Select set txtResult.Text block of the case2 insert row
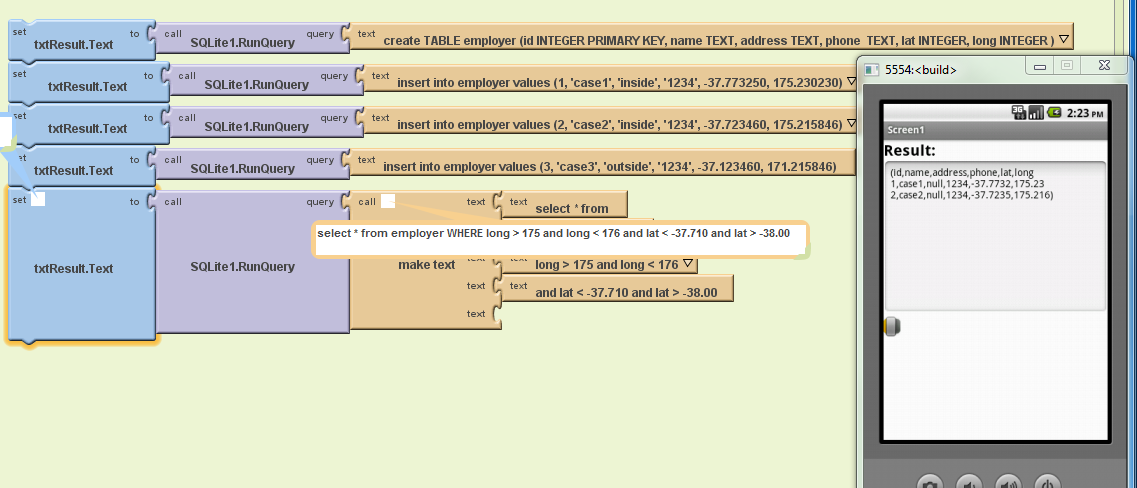 [x=86, y=123]
